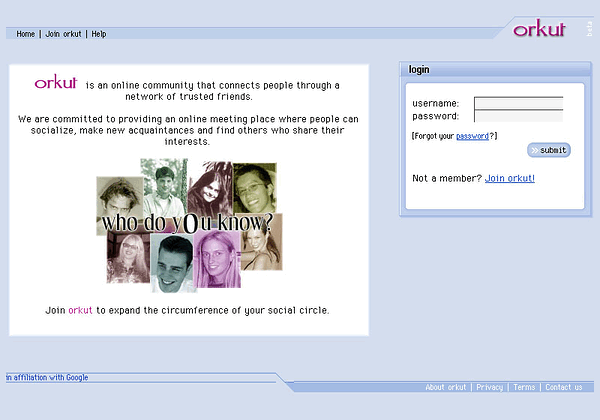This screenshot has width=600, height=420.
Task: Click the man with glasses photo in the collage
Action: (x=254, y=188)
